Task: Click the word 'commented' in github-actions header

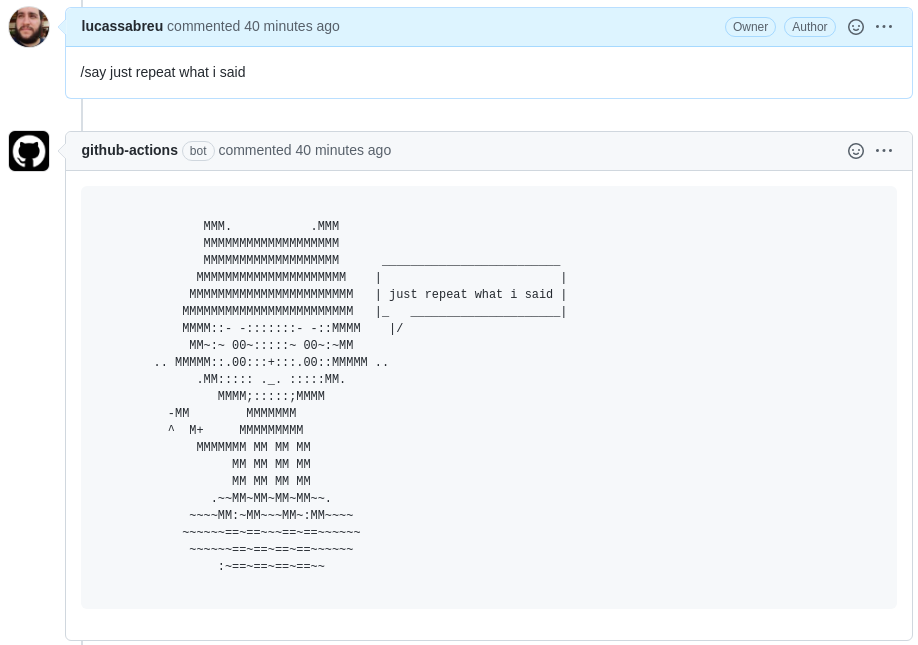Action: (x=254, y=151)
